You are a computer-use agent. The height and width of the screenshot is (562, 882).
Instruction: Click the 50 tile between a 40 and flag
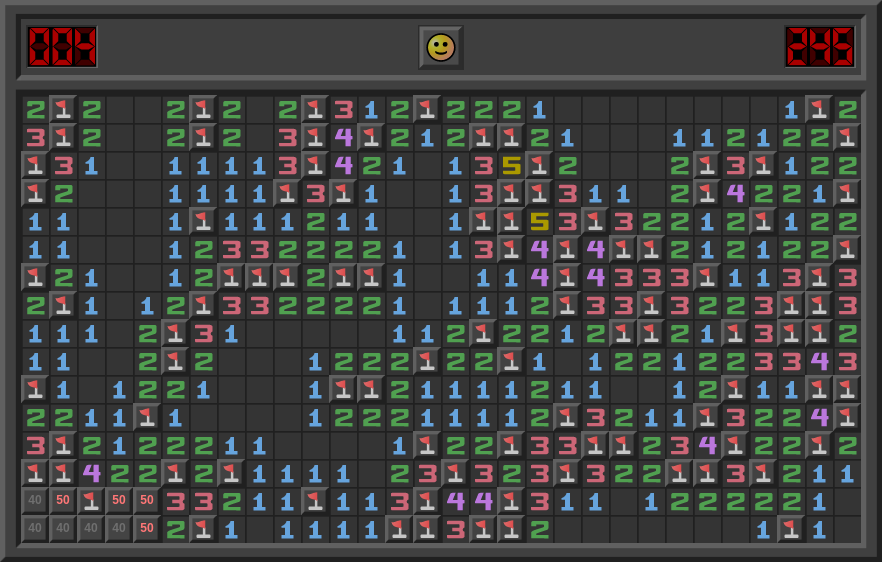(64, 501)
